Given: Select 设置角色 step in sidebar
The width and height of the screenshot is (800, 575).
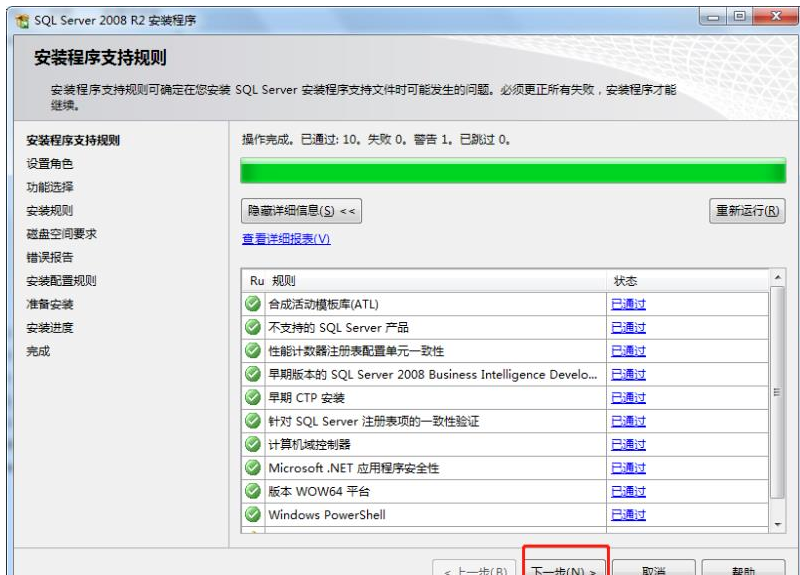Looking at the screenshot, I should tap(49, 164).
